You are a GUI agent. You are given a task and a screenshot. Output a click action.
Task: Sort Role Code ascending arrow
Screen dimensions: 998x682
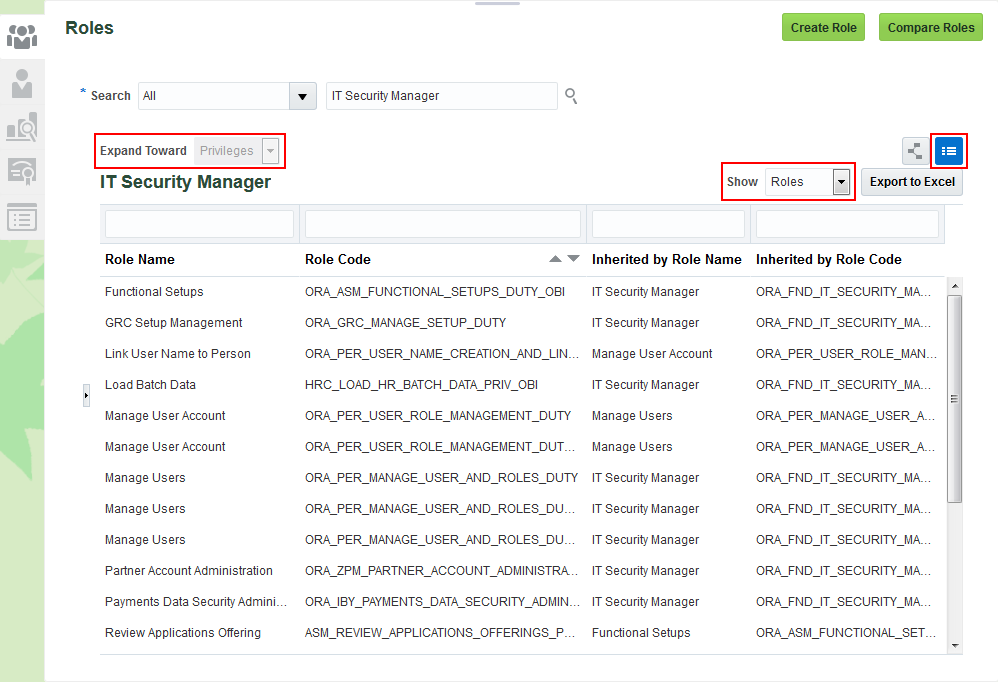[556, 259]
